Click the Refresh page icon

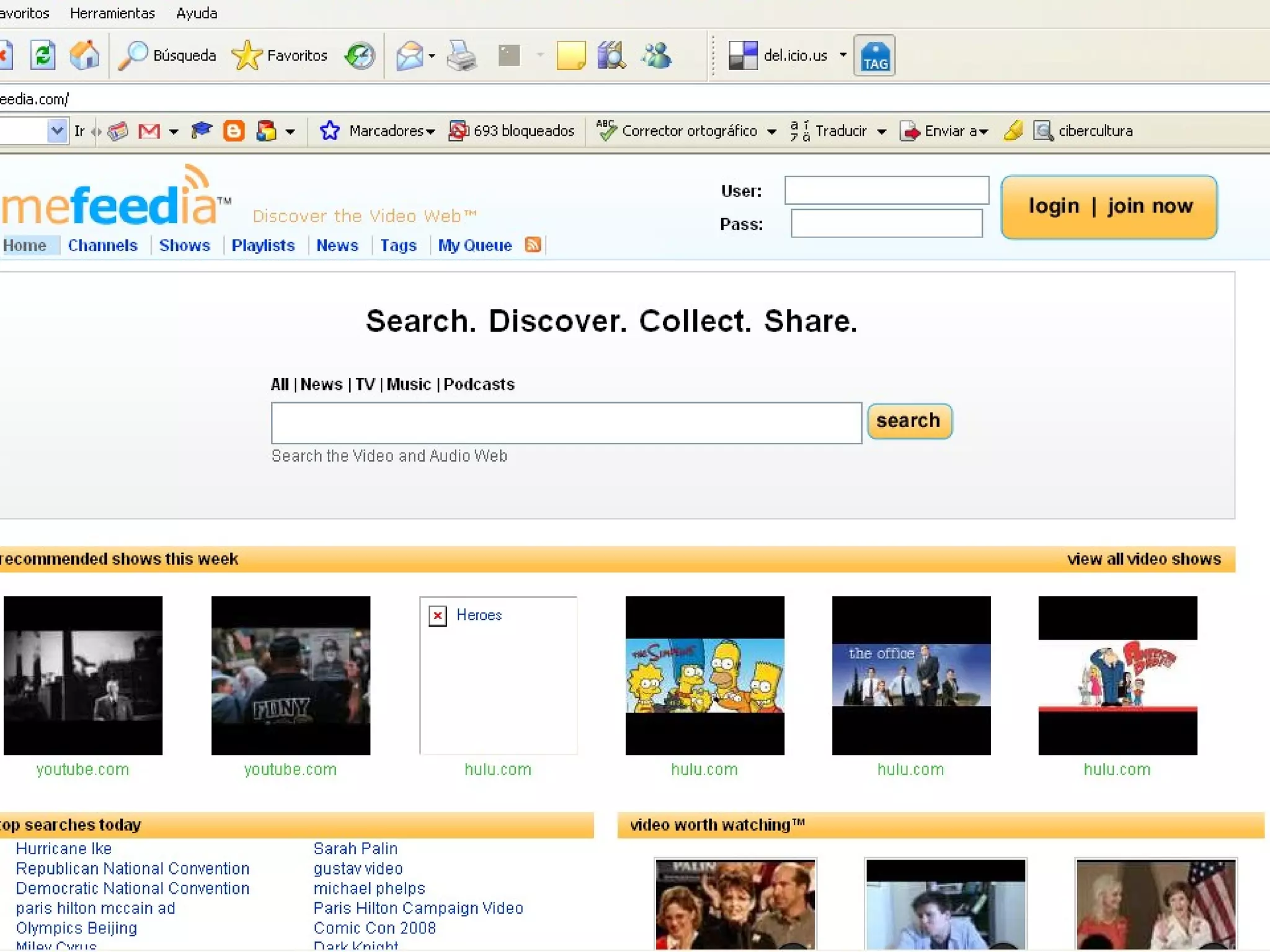point(43,56)
